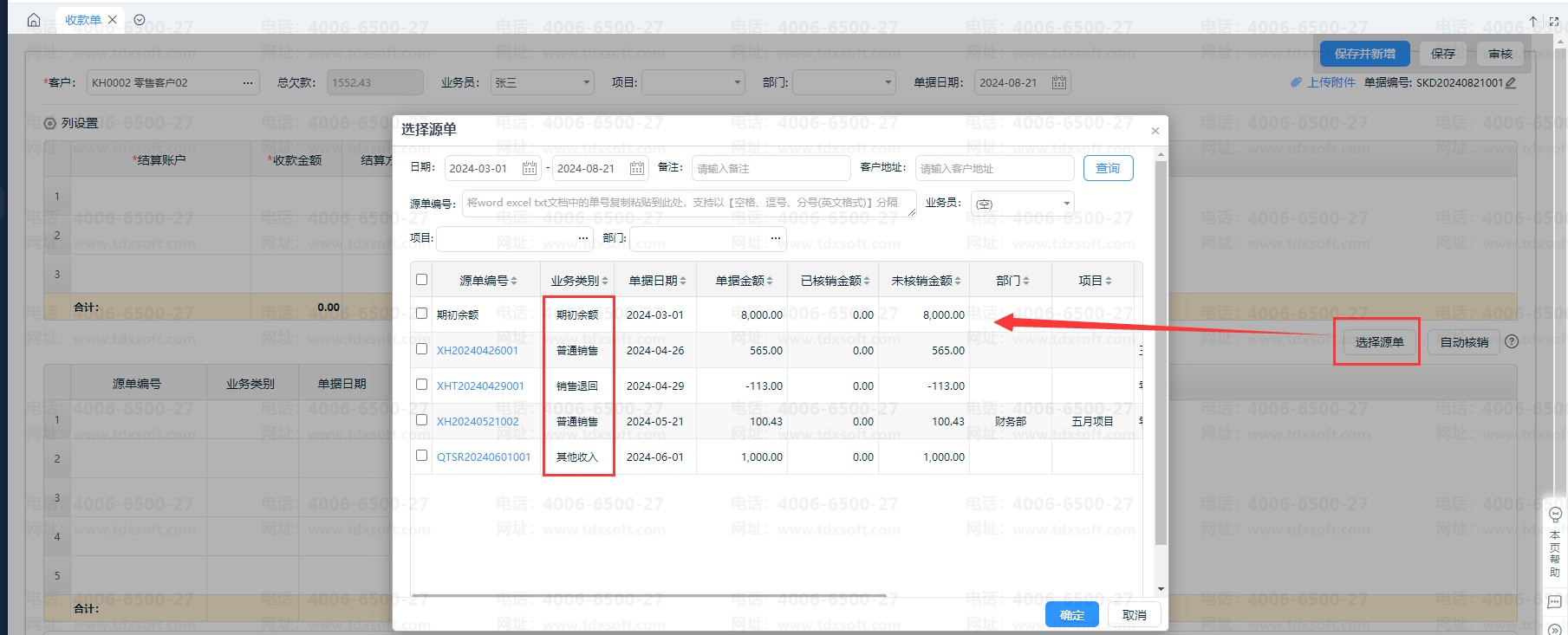The width and height of the screenshot is (1568, 635).
Task: Open the tab list dropdown next to 收款单
Action: pos(140,19)
